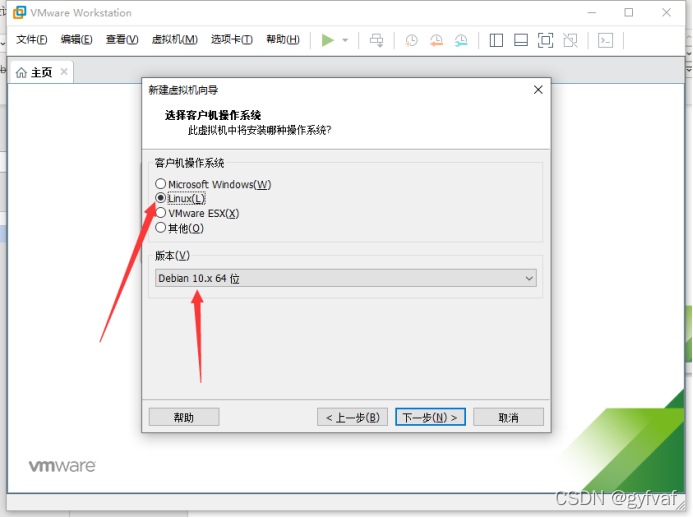
Task: Click the 下一步(N) > next button
Action: [430, 417]
